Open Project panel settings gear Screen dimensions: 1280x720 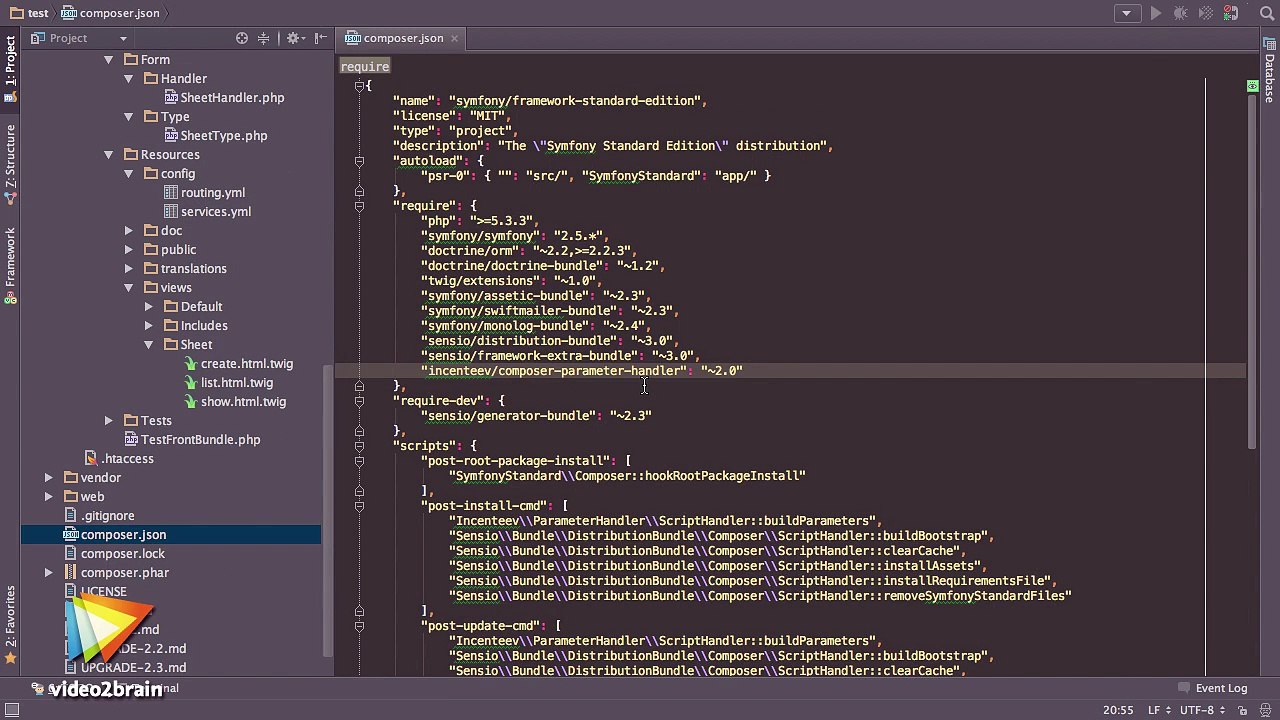pos(294,38)
